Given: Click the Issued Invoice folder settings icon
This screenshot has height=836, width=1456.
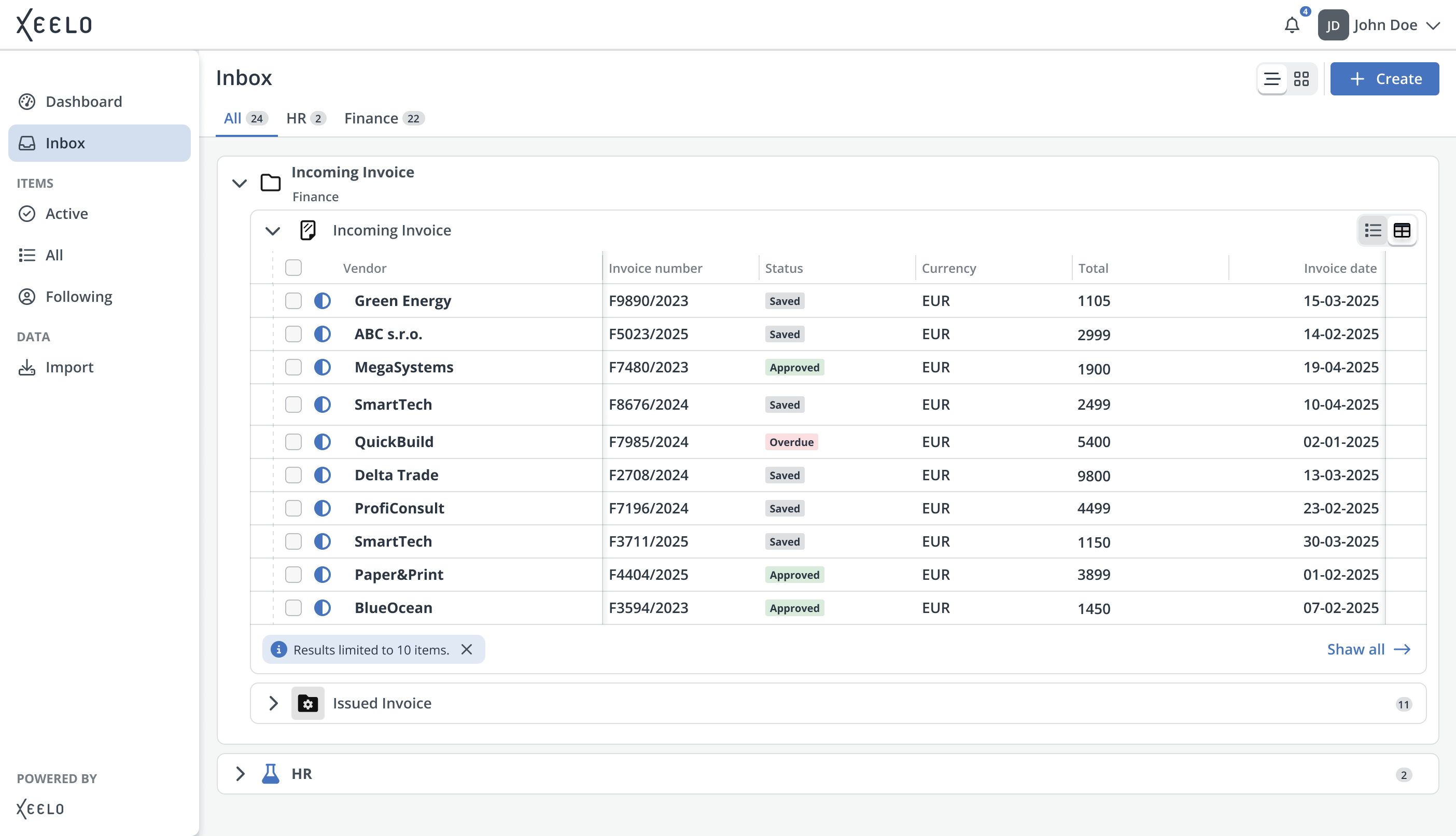Looking at the screenshot, I should coord(307,703).
